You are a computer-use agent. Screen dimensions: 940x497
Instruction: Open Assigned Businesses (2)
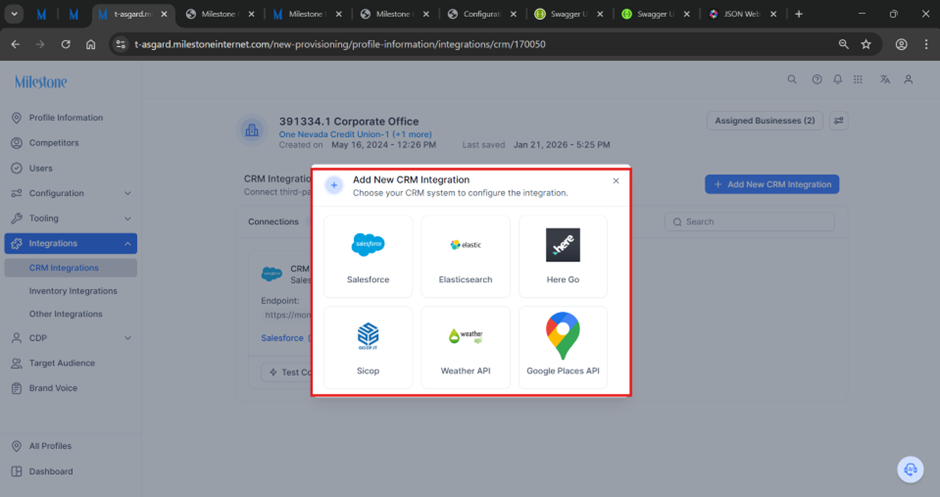click(x=765, y=121)
